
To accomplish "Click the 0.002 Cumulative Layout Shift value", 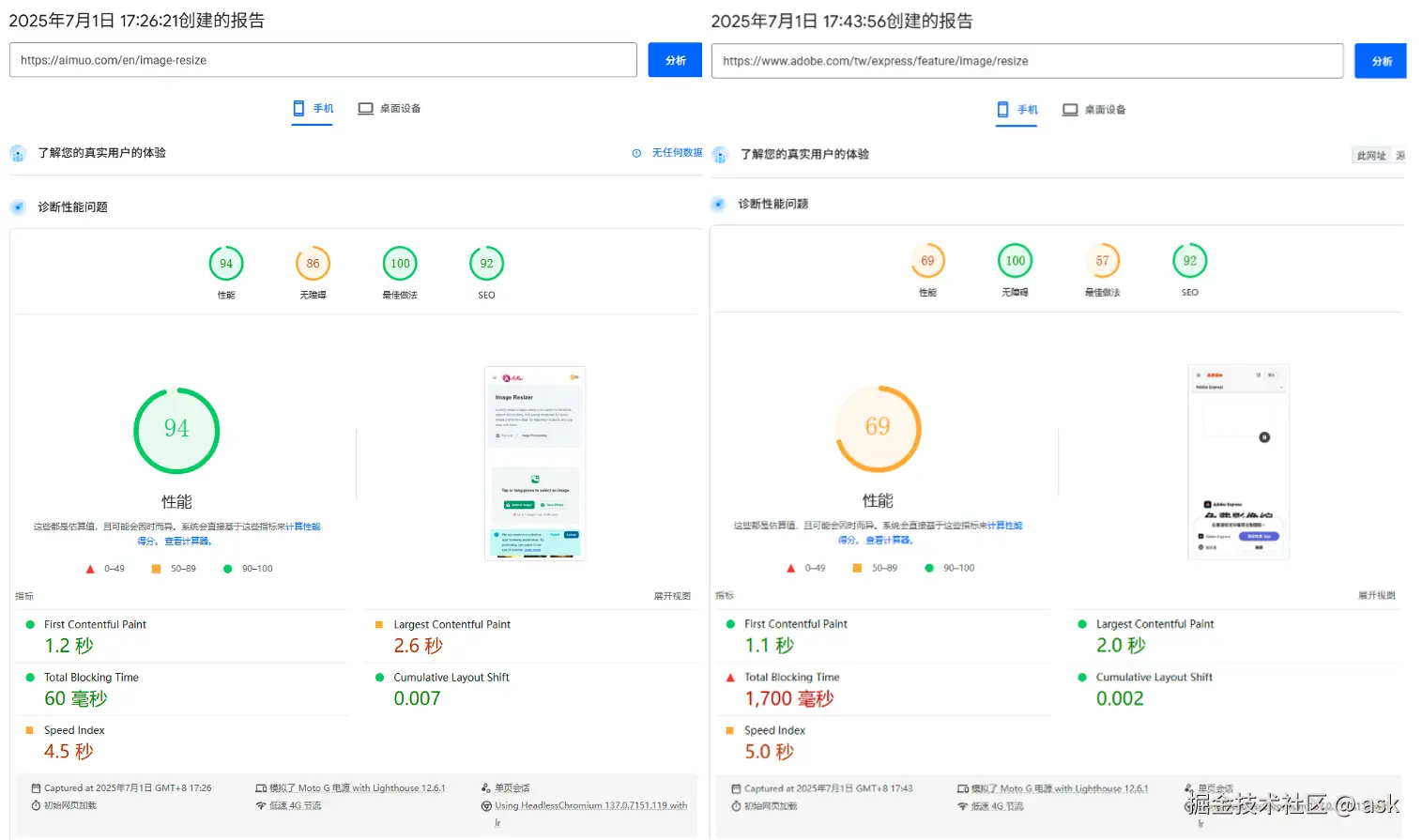I will coord(1120,698).
